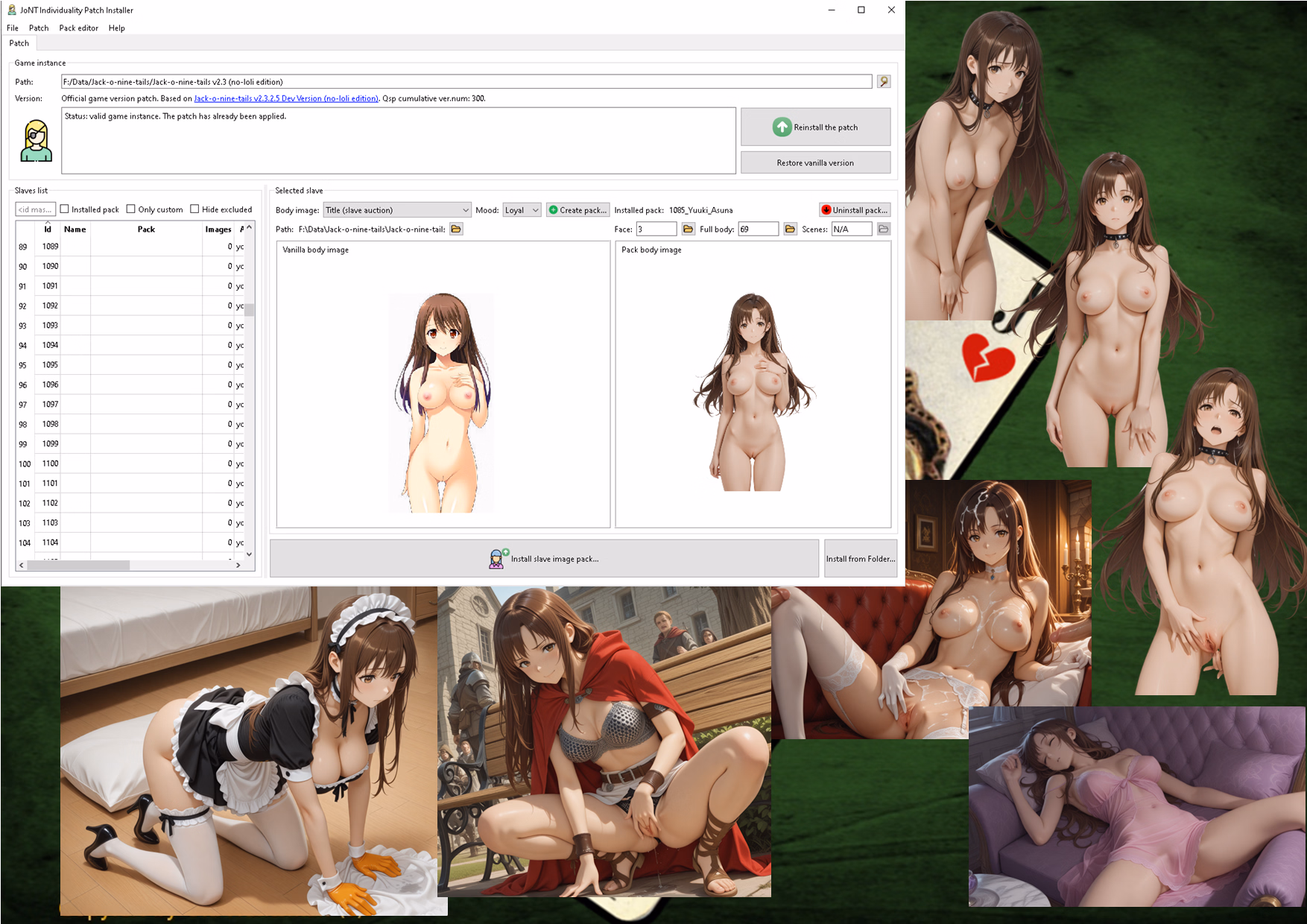
Task: Expand the Body image dropdown
Action: click(465, 210)
